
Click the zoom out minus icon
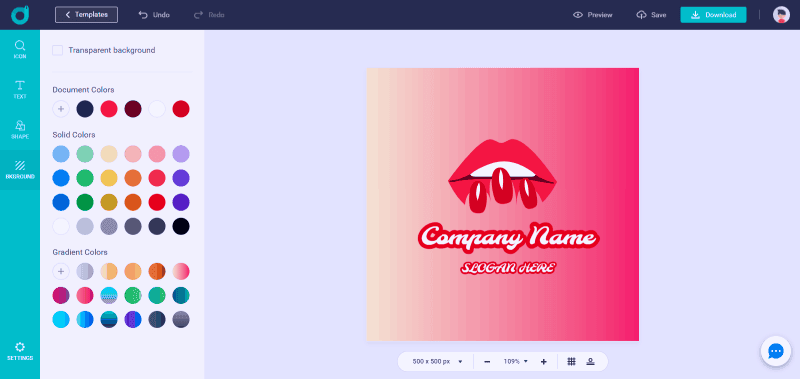[487, 362]
